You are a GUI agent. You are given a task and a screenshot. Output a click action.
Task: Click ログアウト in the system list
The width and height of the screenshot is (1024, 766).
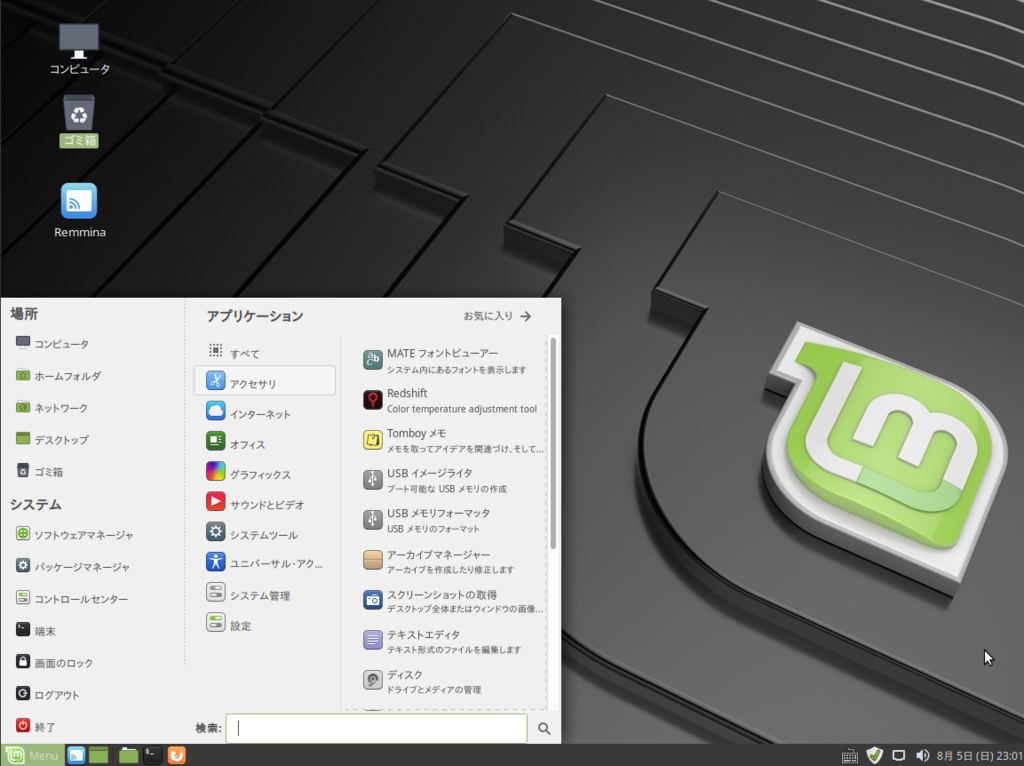click(47, 694)
